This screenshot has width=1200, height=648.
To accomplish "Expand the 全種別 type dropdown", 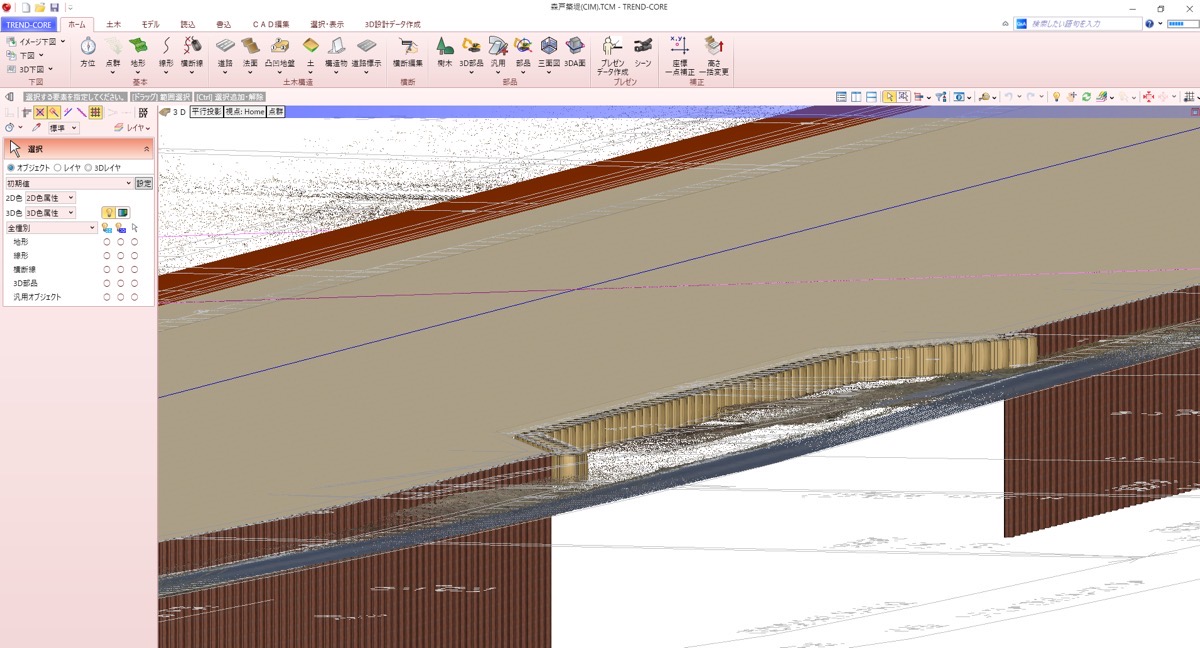I will (x=51, y=228).
